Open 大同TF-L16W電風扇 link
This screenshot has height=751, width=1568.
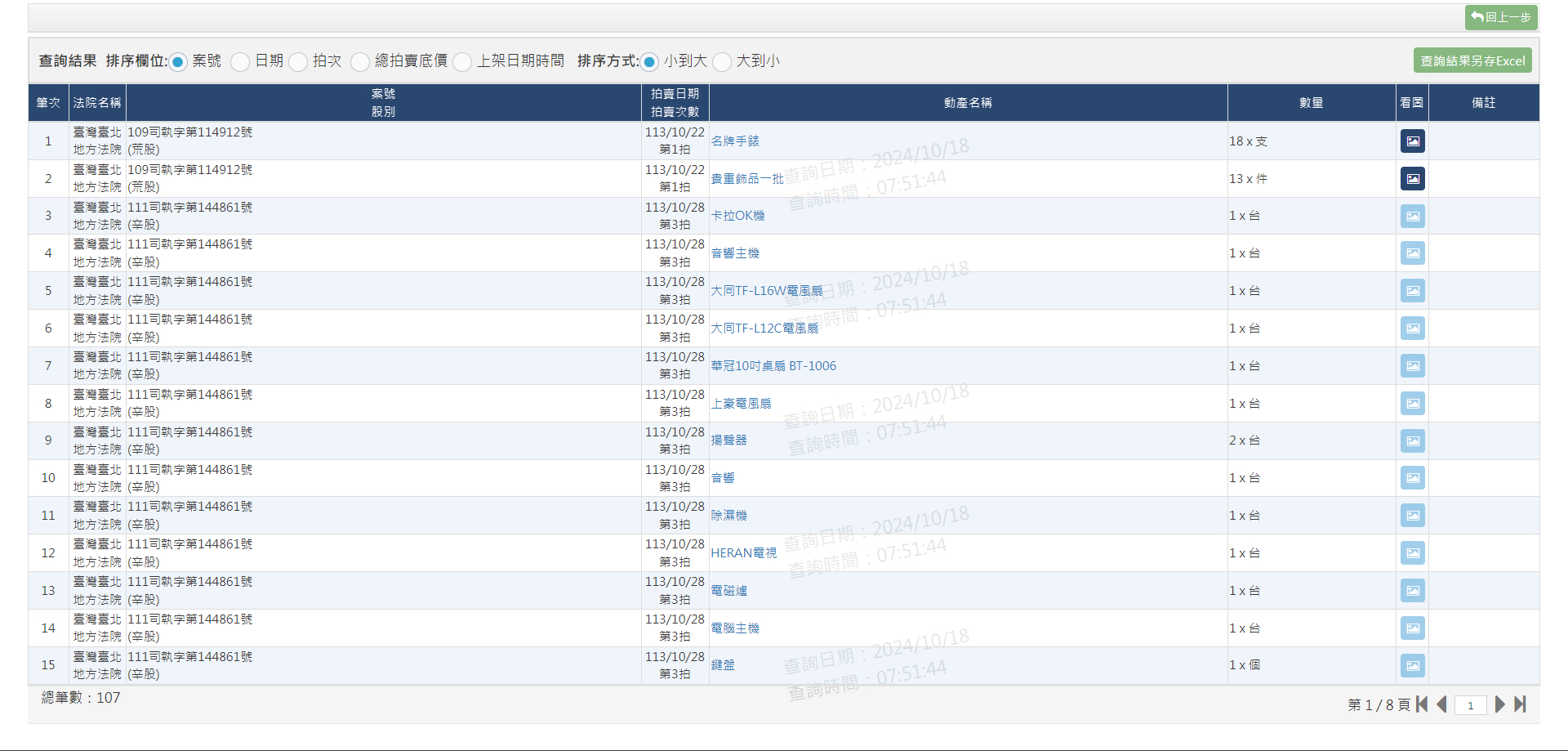pyautogui.click(x=766, y=291)
